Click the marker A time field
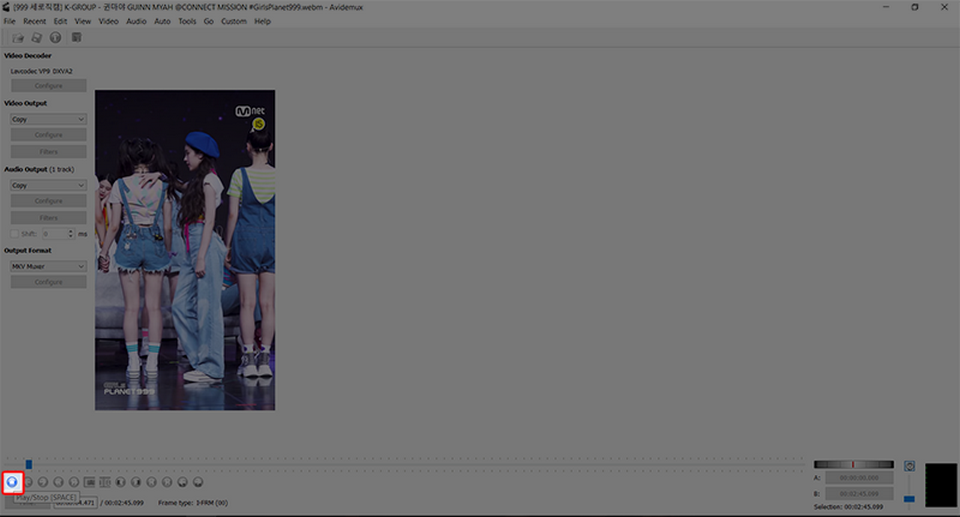This screenshot has width=960, height=517. click(859, 478)
